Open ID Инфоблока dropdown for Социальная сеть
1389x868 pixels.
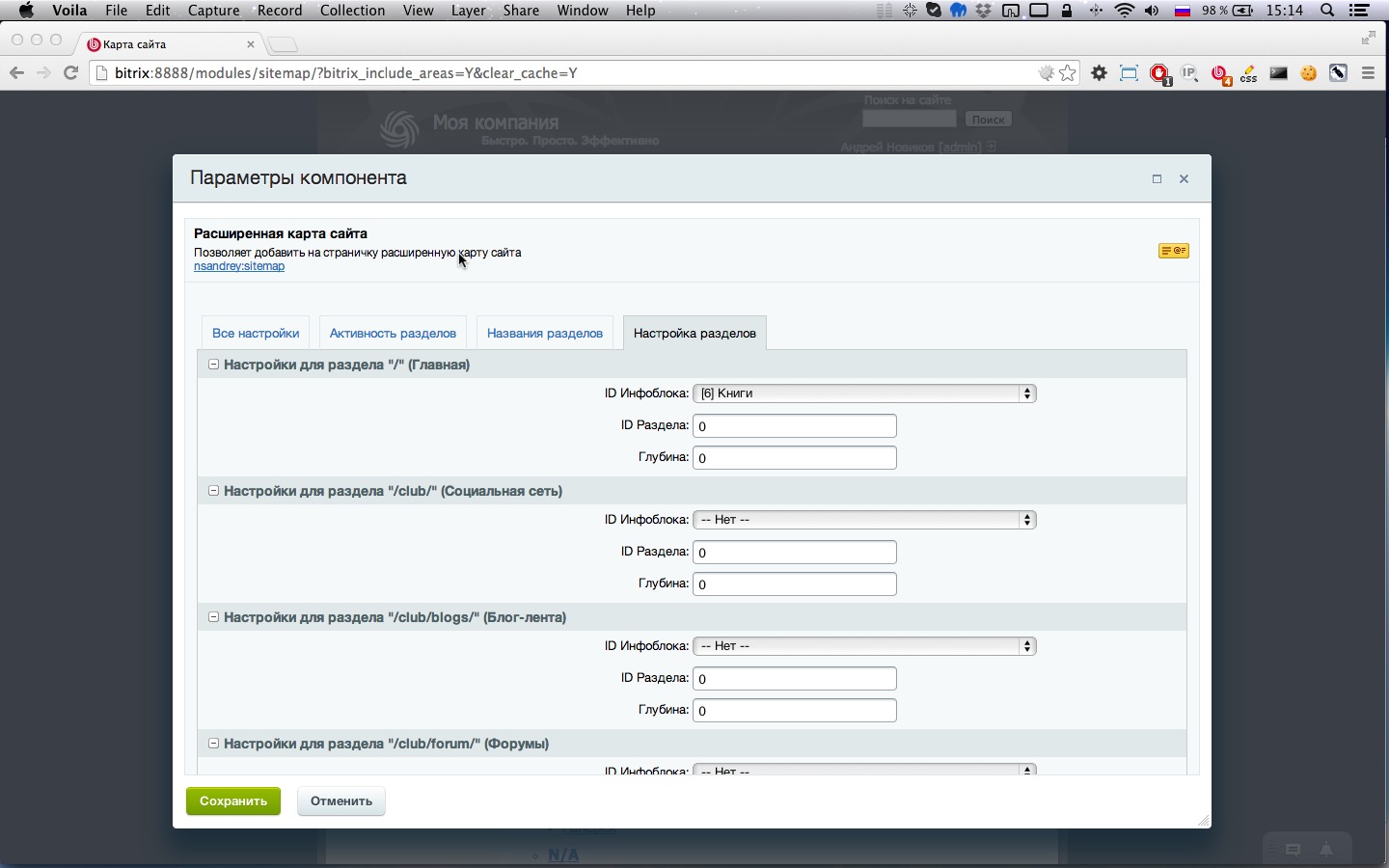pos(864,520)
